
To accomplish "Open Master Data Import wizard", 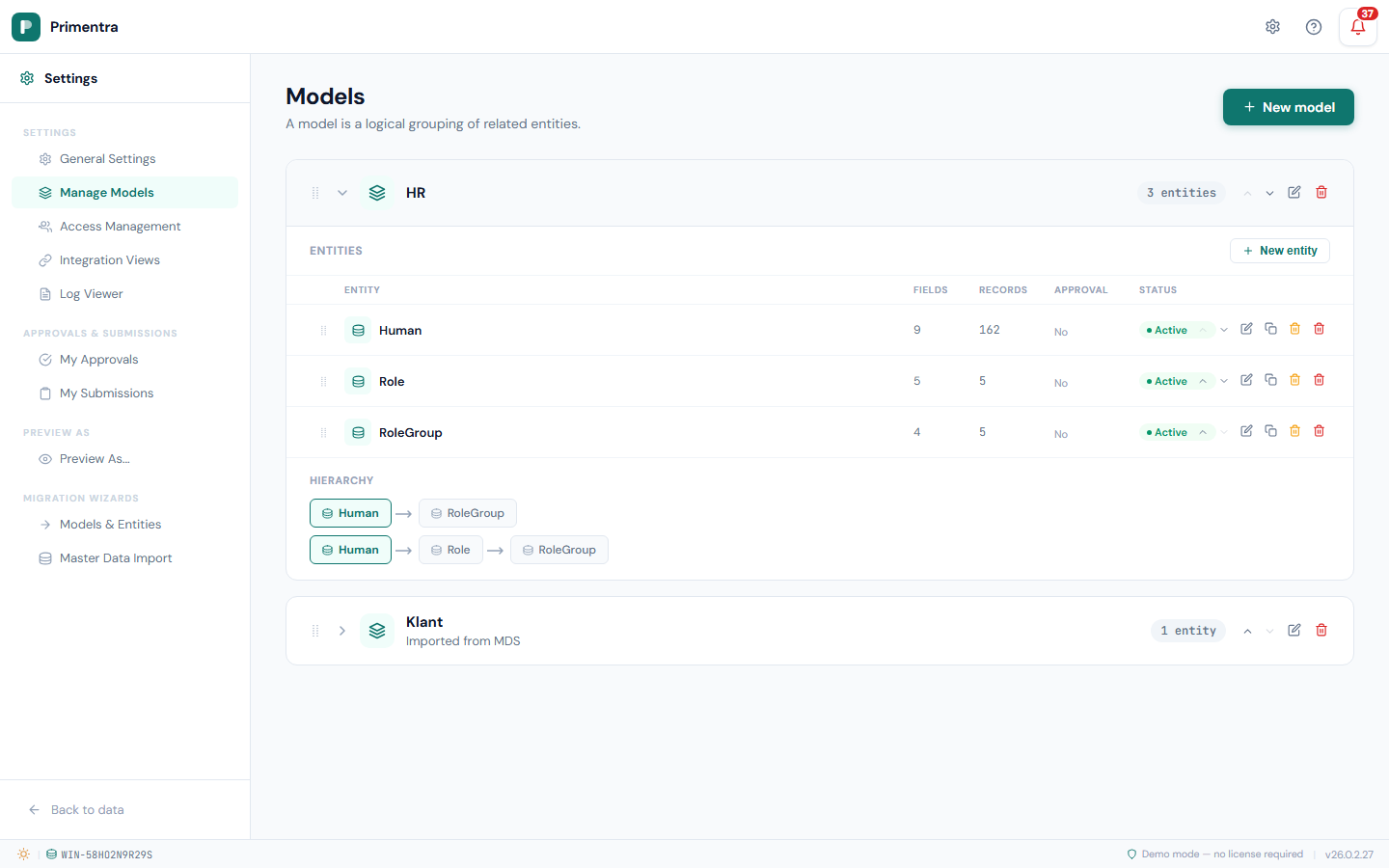I will 114,557.
